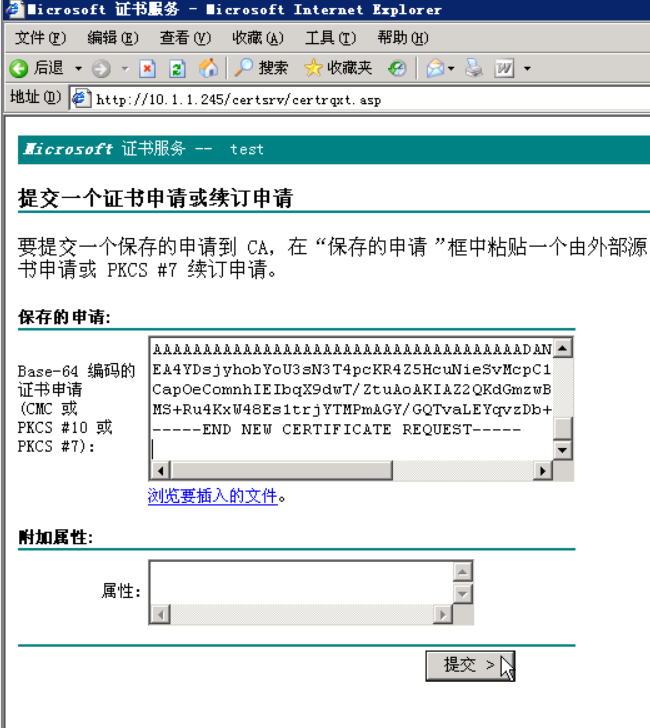This screenshot has width=650, height=728.
Task: Click attributes box scroll down arrow
Action: tap(462, 594)
